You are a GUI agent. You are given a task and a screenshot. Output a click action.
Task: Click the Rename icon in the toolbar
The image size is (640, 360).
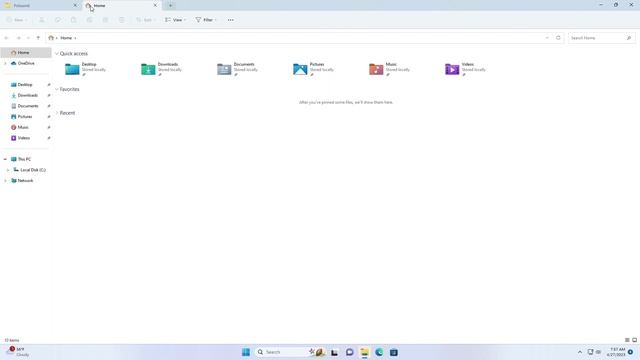[x=89, y=20]
